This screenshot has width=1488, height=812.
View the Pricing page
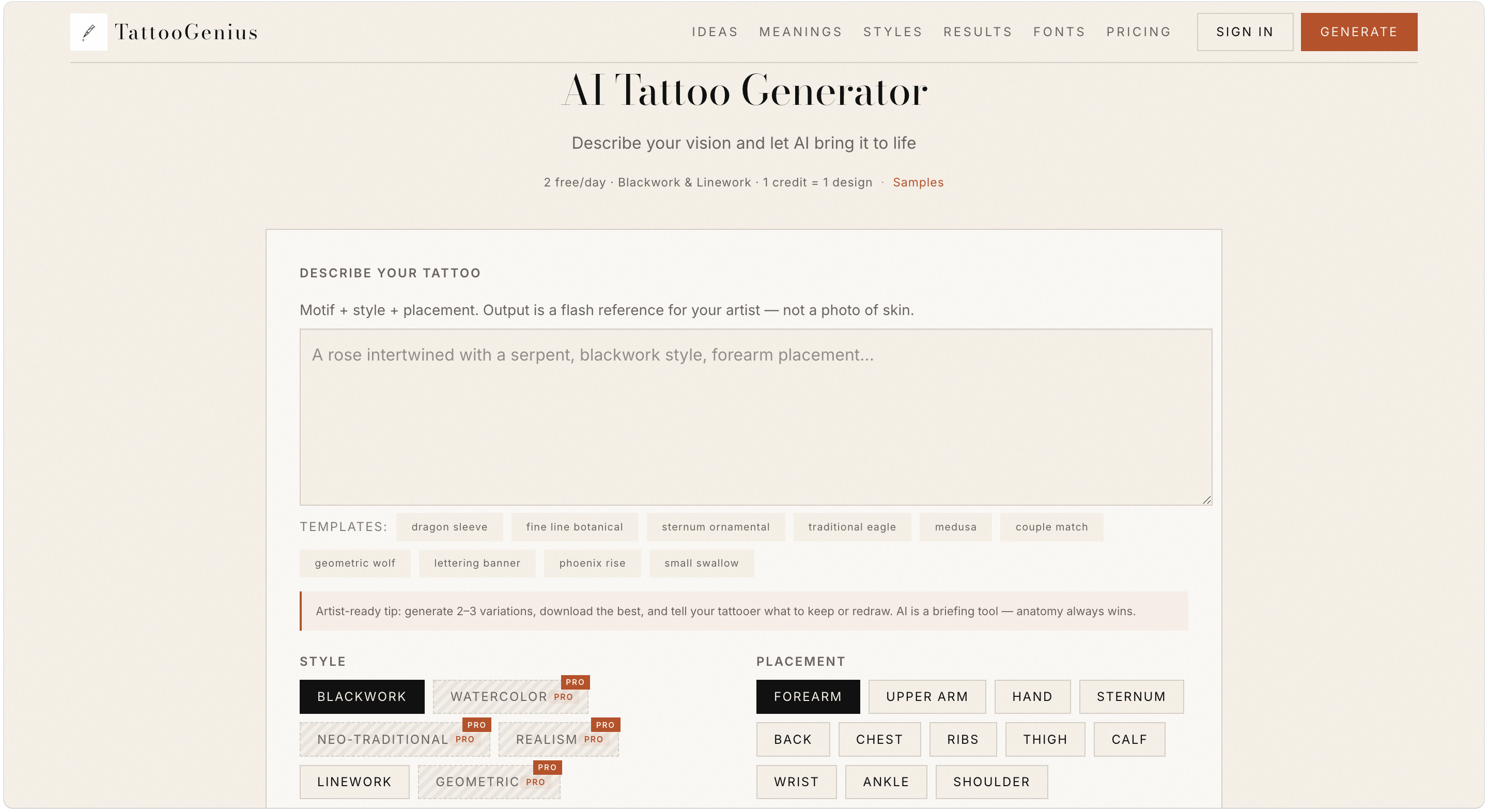coord(1139,32)
